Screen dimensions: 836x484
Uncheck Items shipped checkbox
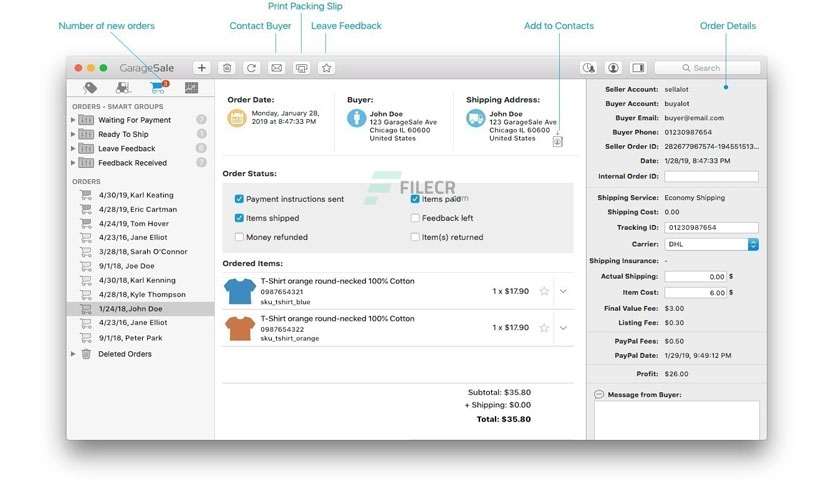tap(239, 218)
